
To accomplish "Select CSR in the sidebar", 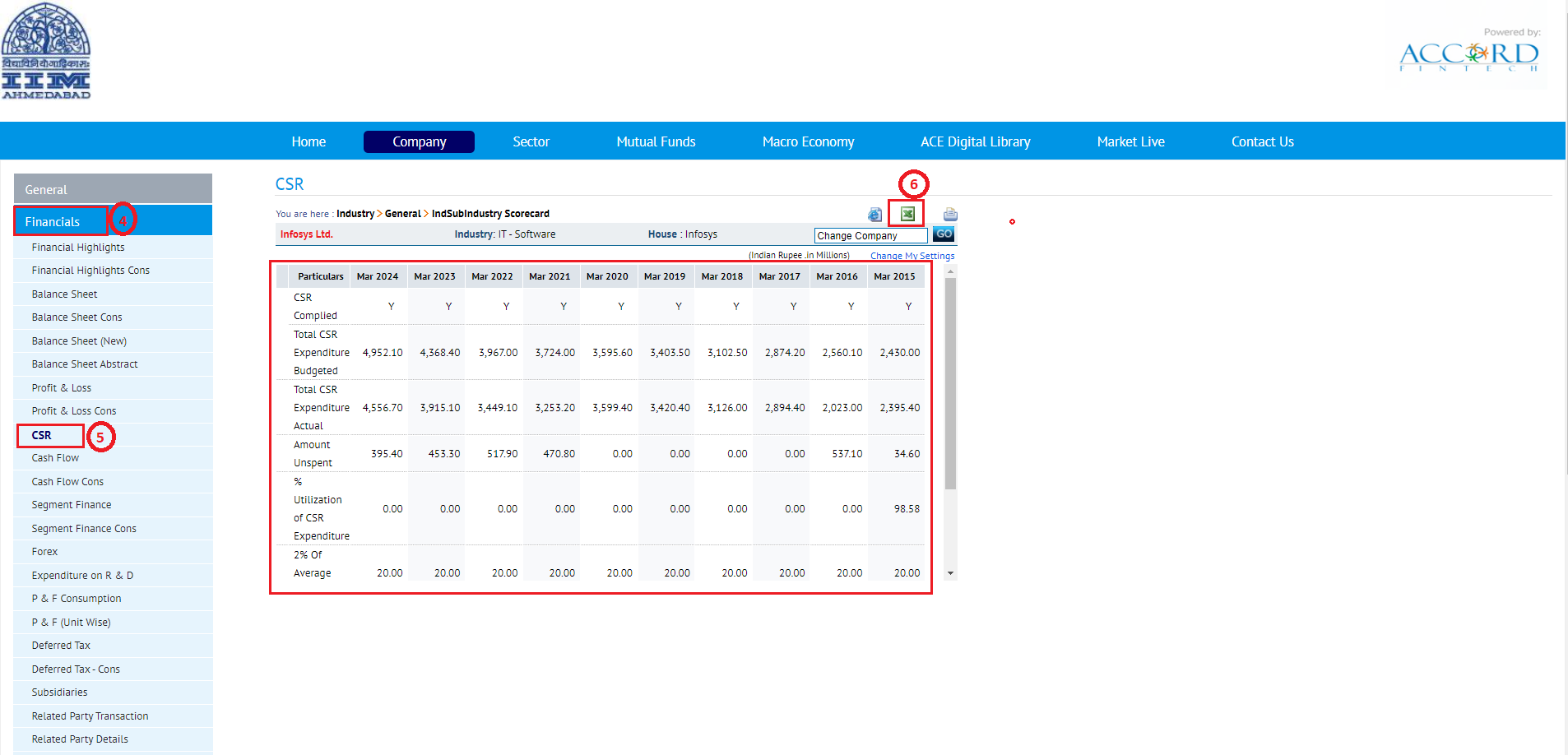I will click(41, 435).
